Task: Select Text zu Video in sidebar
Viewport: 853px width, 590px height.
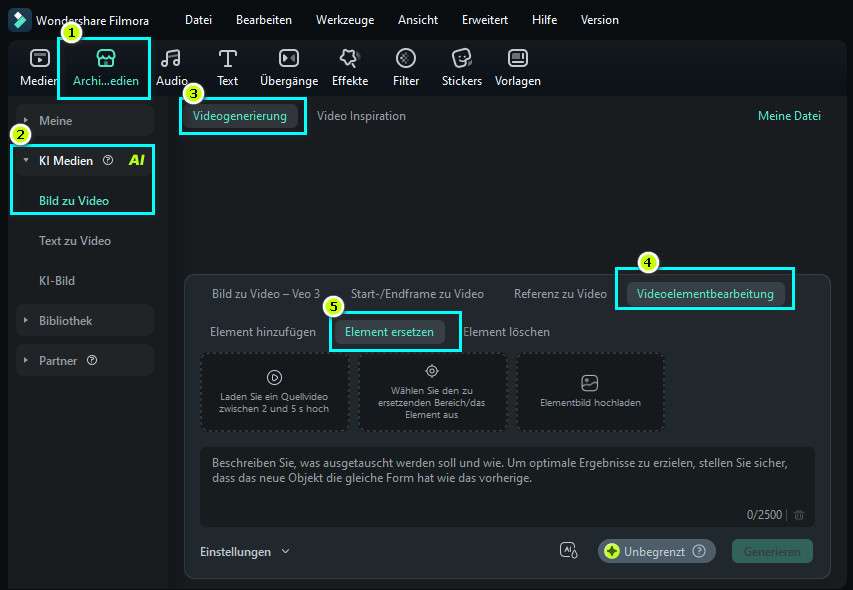Action: [x=75, y=241]
